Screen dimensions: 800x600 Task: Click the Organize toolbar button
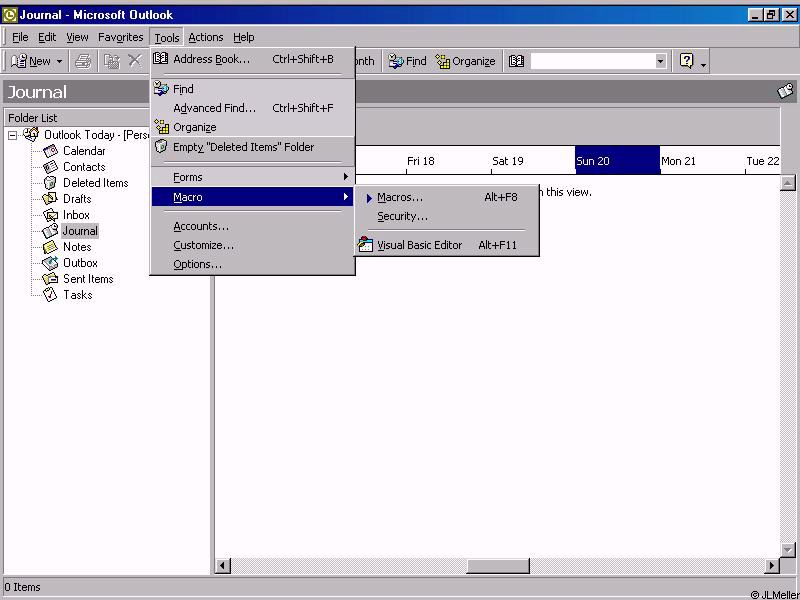pos(465,61)
